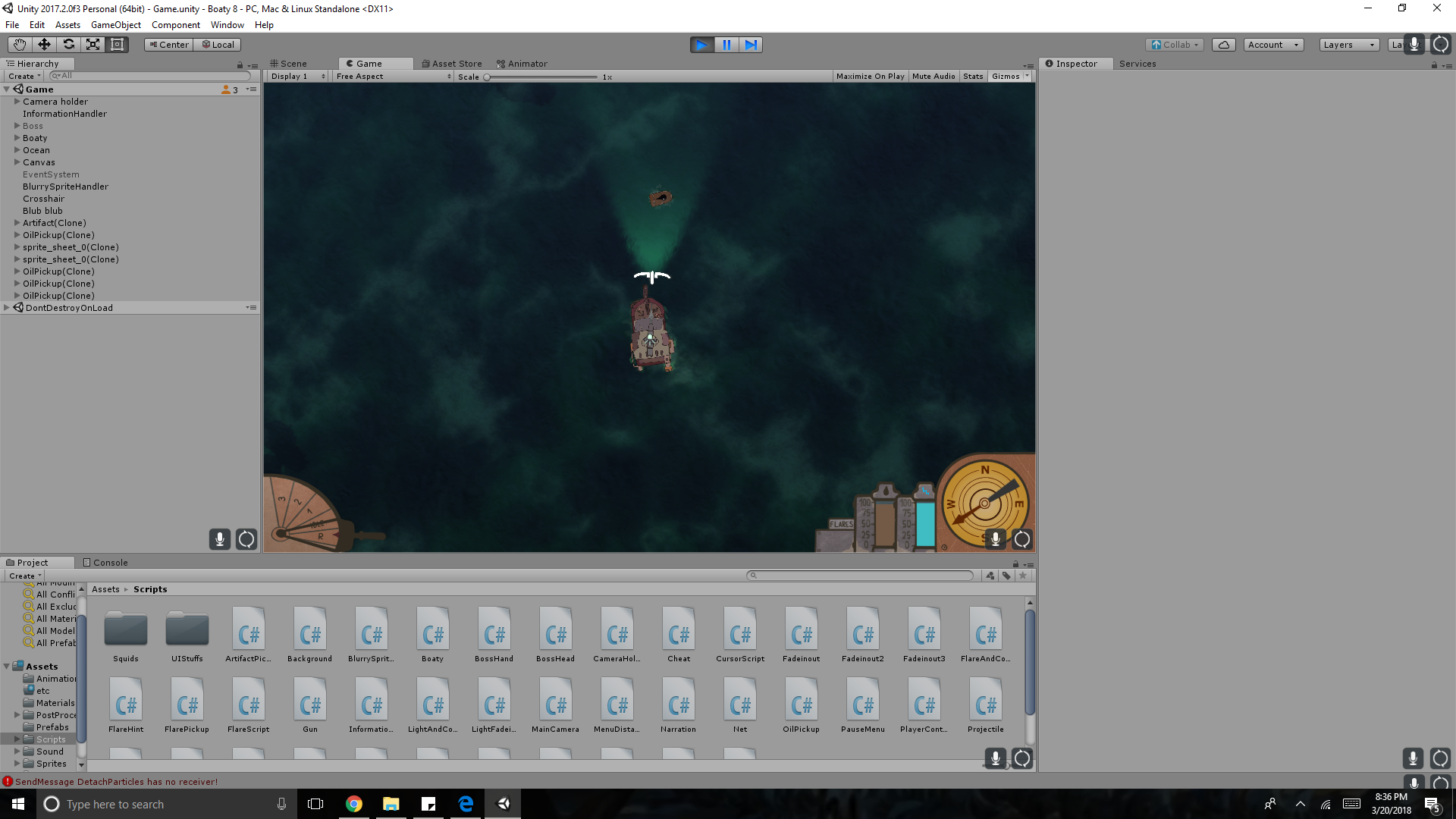
Task: Pause the running game
Action: 726,45
